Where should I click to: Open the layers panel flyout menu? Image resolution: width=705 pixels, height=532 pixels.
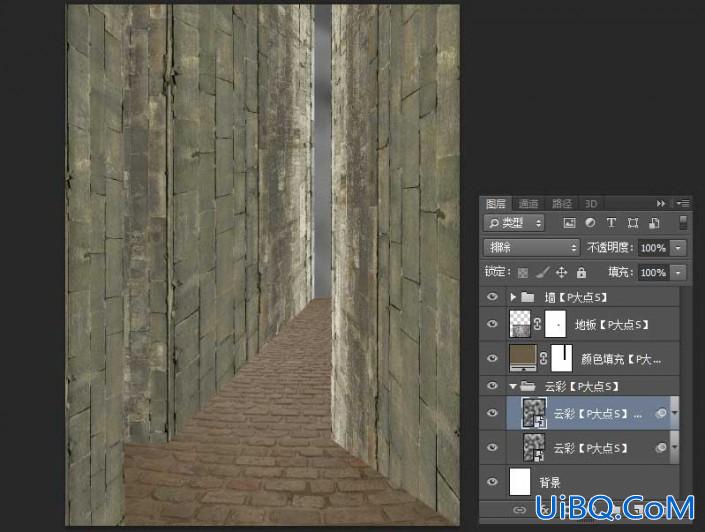683,204
